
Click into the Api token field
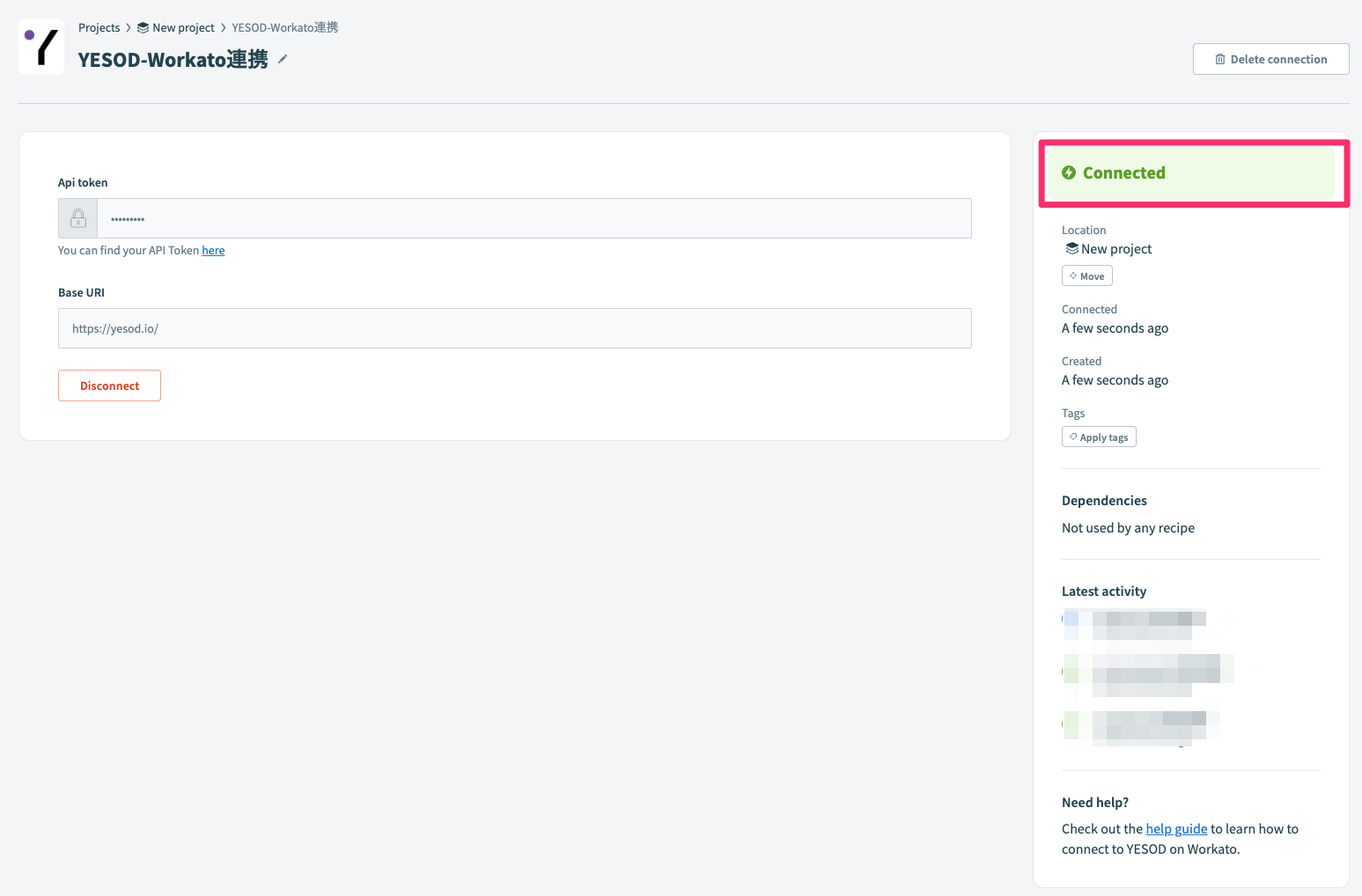pos(534,218)
